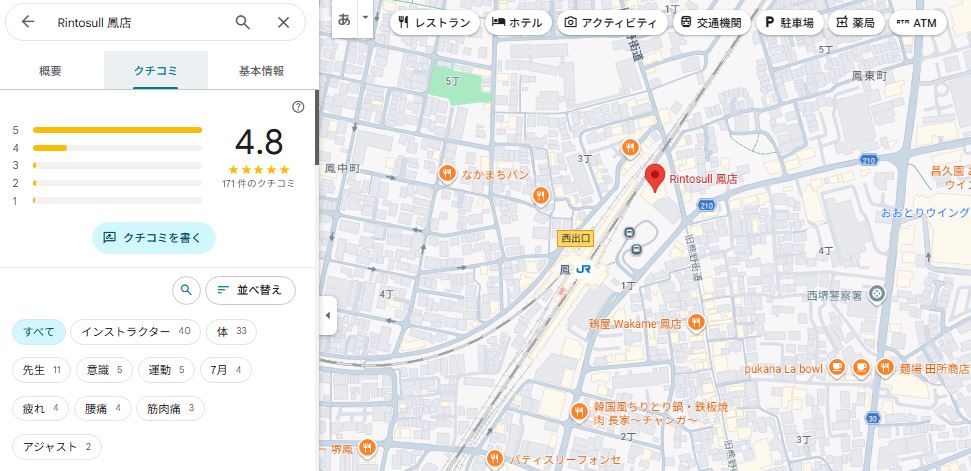Image resolution: width=971 pixels, height=471 pixels.
Task: Toggle the インストラクター filter chip
Action: pyautogui.click(x=136, y=331)
